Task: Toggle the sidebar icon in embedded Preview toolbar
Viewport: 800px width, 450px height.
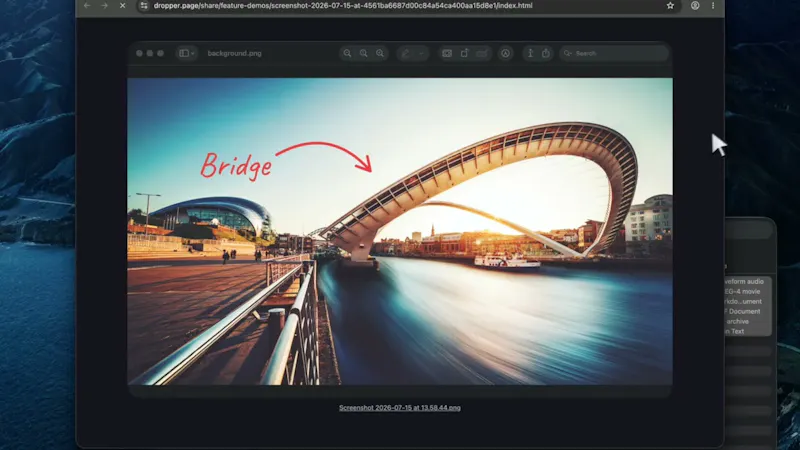Action: click(x=184, y=53)
